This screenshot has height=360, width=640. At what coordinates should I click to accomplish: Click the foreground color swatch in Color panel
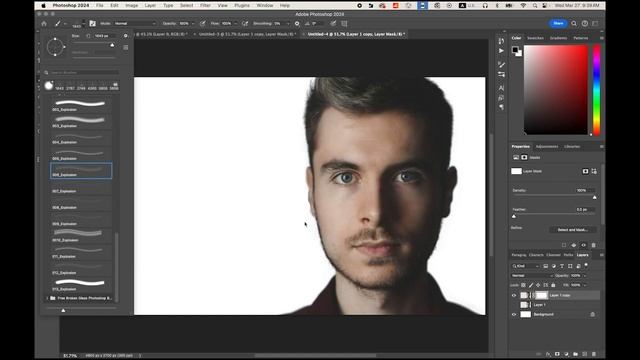(x=515, y=49)
